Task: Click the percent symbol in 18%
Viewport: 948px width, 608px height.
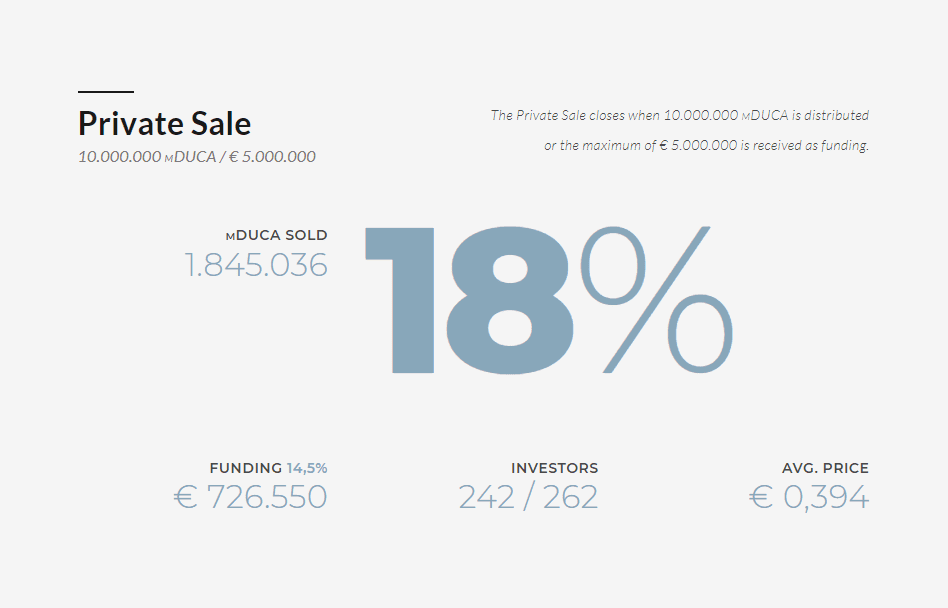Action: click(657, 300)
